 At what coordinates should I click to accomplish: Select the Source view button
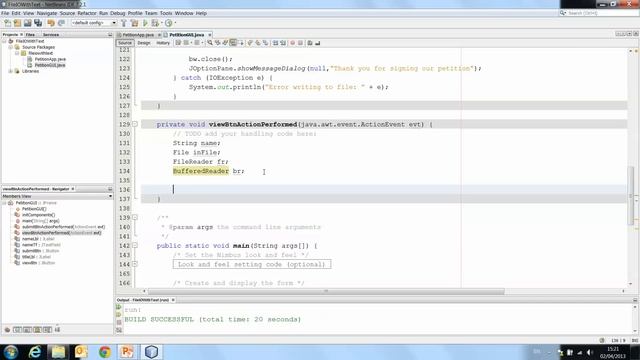(x=125, y=43)
